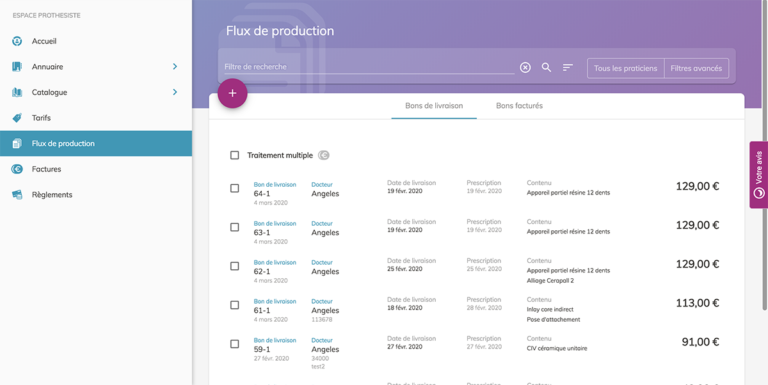
Task: Check the Traitement multiple checkbox
Action: click(x=235, y=155)
